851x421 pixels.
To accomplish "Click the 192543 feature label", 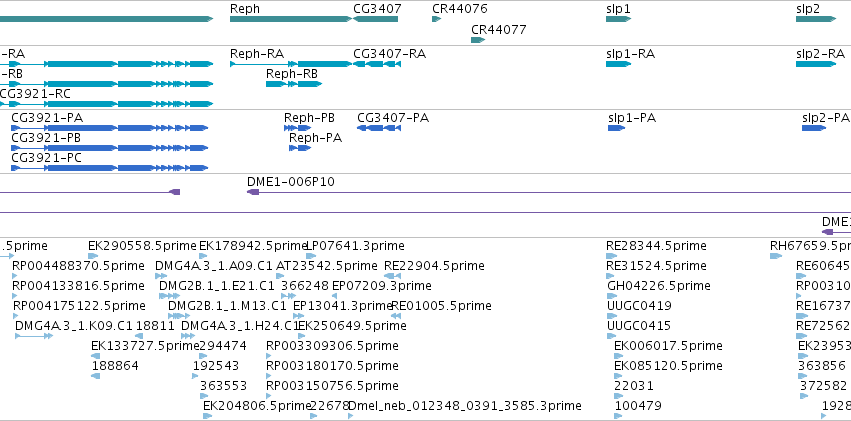I will click(216, 367).
